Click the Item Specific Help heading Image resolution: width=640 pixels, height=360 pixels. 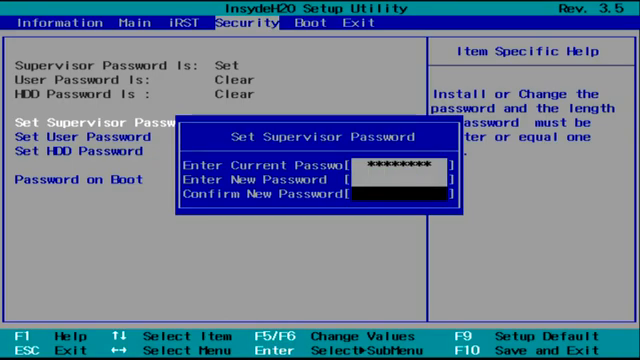click(528, 51)
